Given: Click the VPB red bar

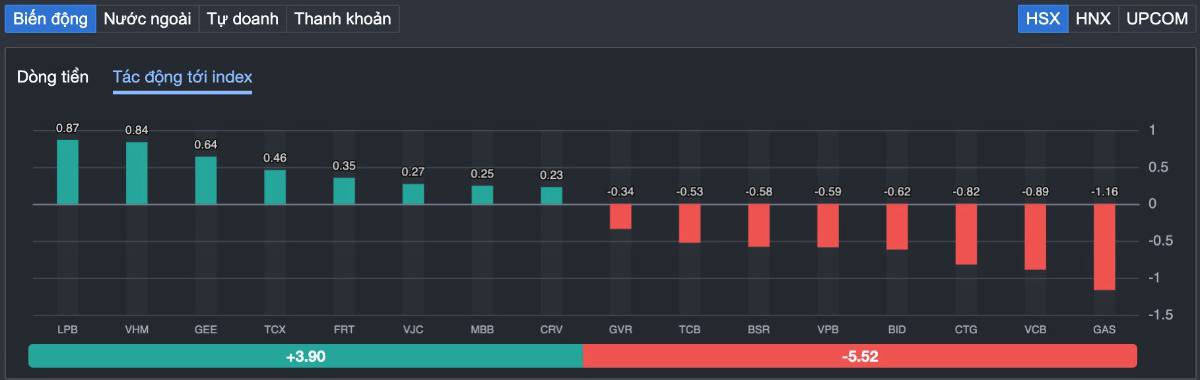Looking at the screenshot, I should [x=828, y=226].
